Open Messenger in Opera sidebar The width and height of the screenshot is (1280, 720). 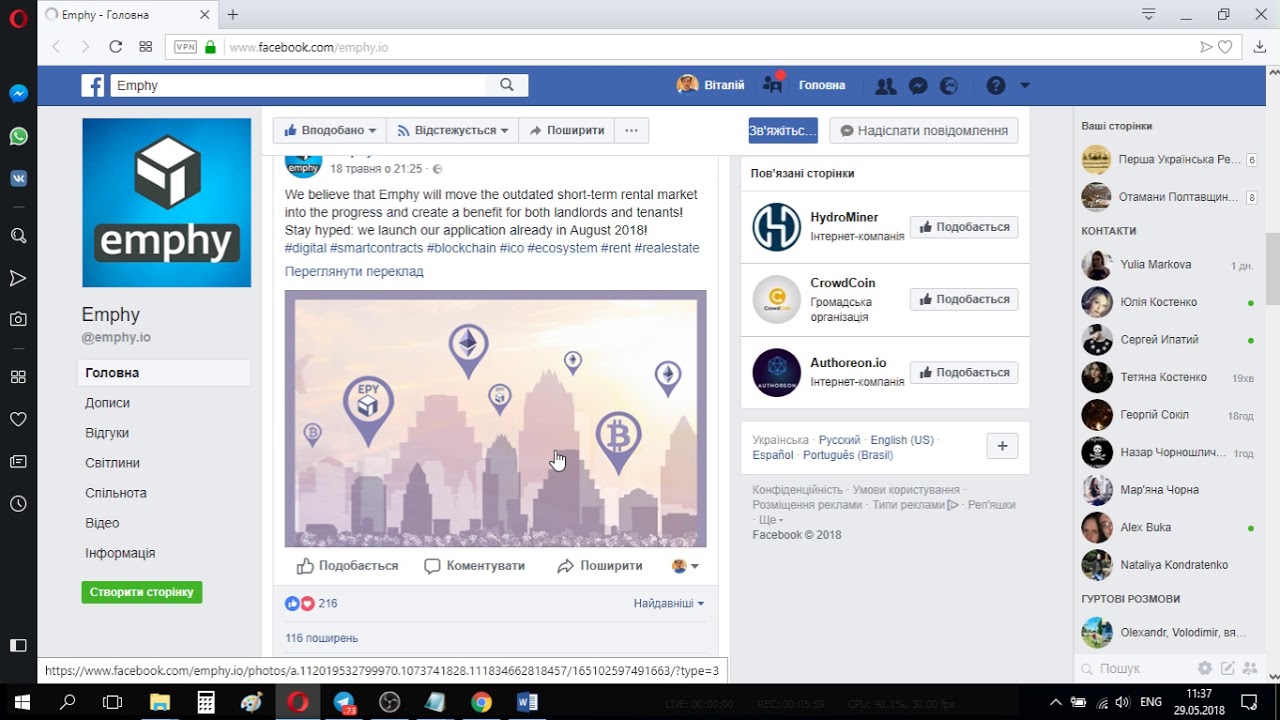pyautogui.click(x=18, y=93)
